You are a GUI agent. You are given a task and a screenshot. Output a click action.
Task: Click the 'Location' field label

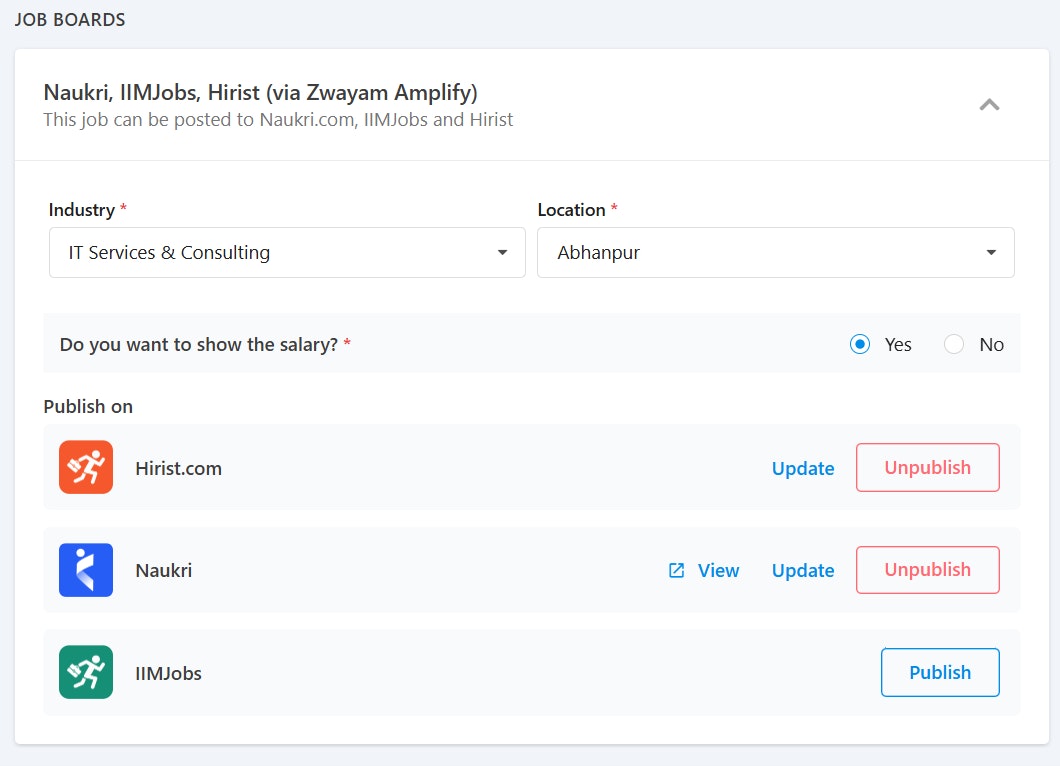[571, 210]
